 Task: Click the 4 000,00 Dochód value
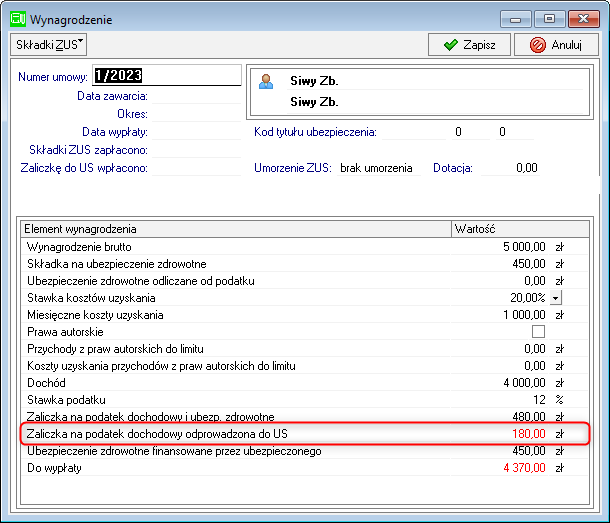point(524,383)
